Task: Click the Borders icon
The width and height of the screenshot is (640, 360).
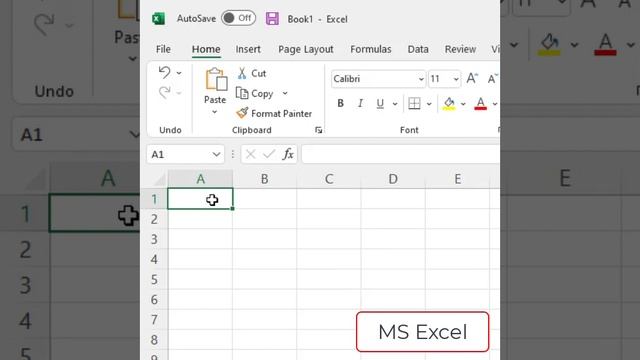Action: [414, 104]
